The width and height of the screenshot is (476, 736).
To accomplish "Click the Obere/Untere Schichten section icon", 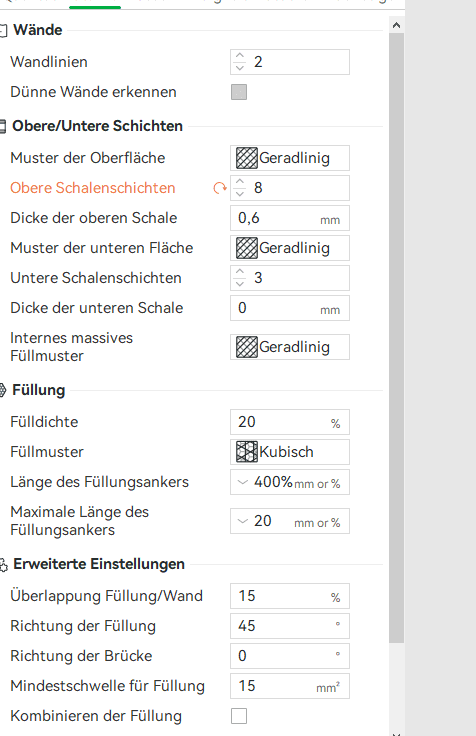I will (x=3, y=126).
